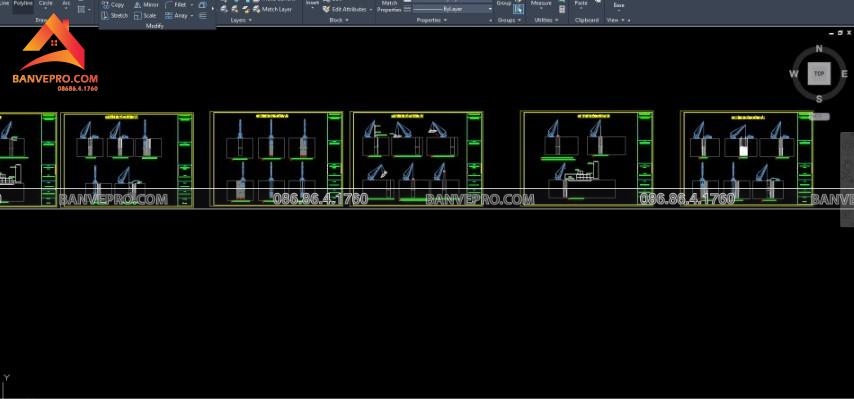The height and width of the screenshot is (399, 854).
Task: Open the ByLayer linetype dropdown
Action: coord(452,9)
